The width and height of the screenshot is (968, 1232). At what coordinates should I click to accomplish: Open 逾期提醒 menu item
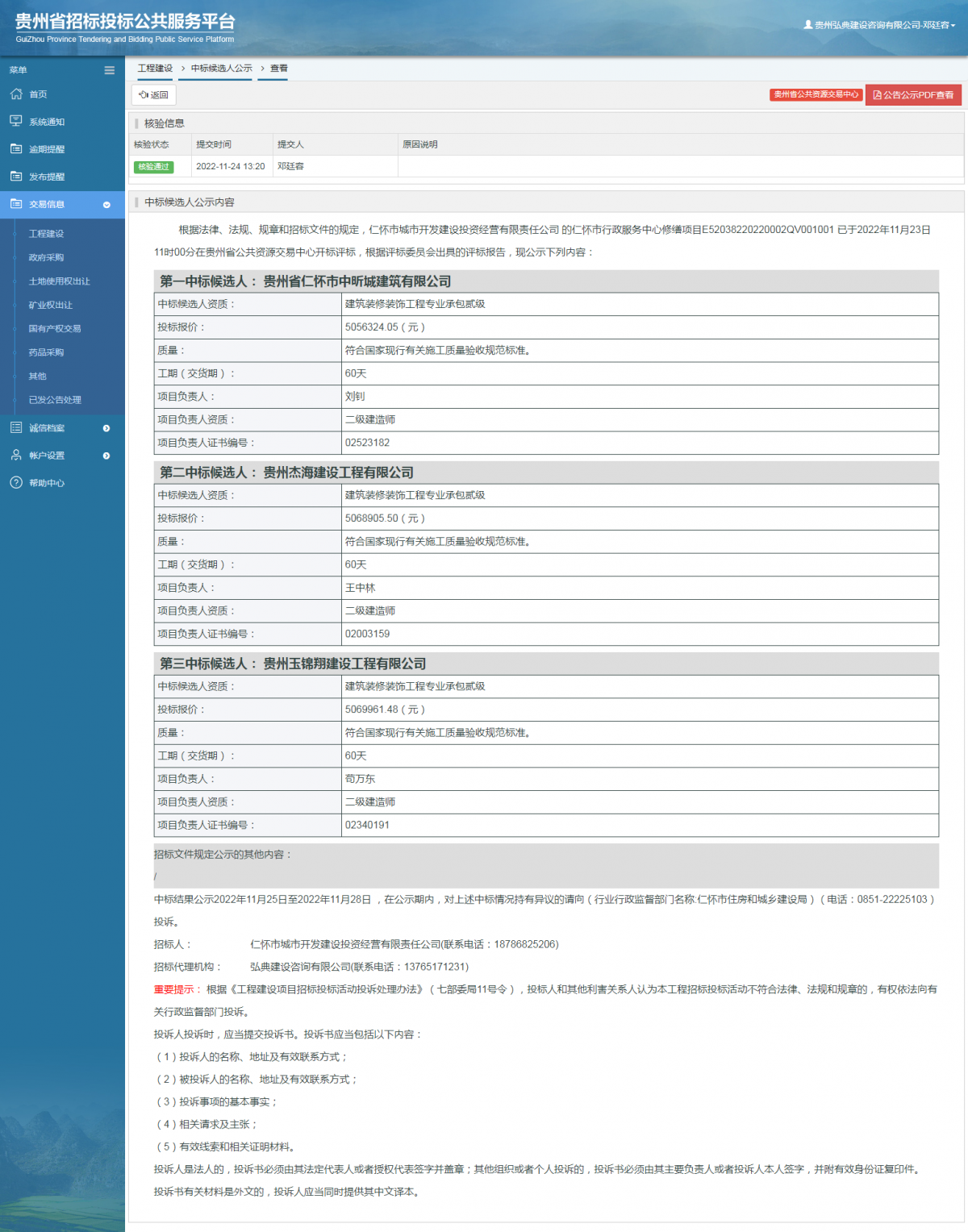(47, 149)
